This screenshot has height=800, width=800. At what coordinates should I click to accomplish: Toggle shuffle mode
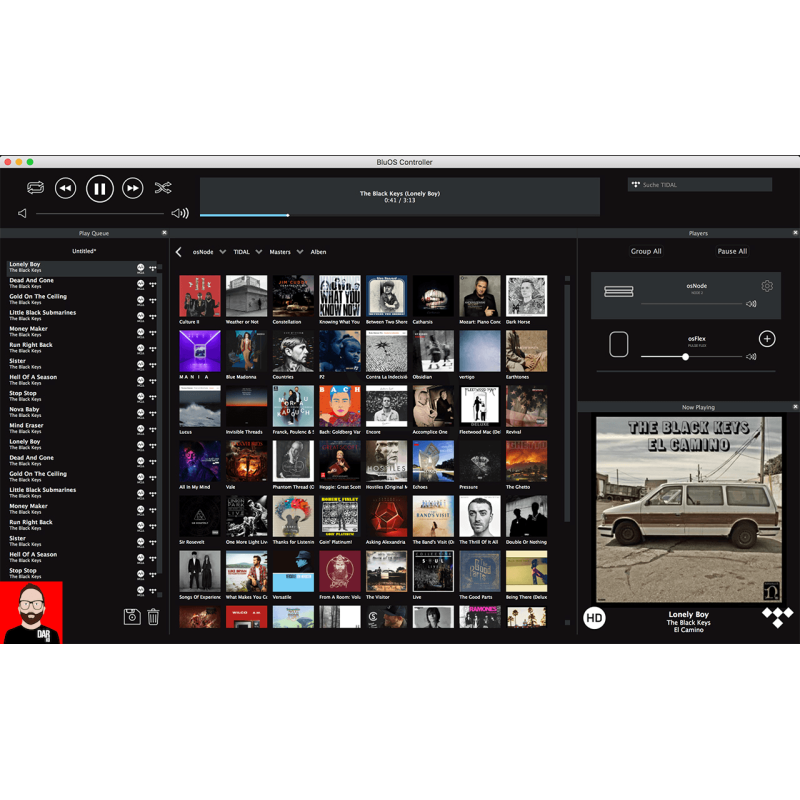(163, 188)
